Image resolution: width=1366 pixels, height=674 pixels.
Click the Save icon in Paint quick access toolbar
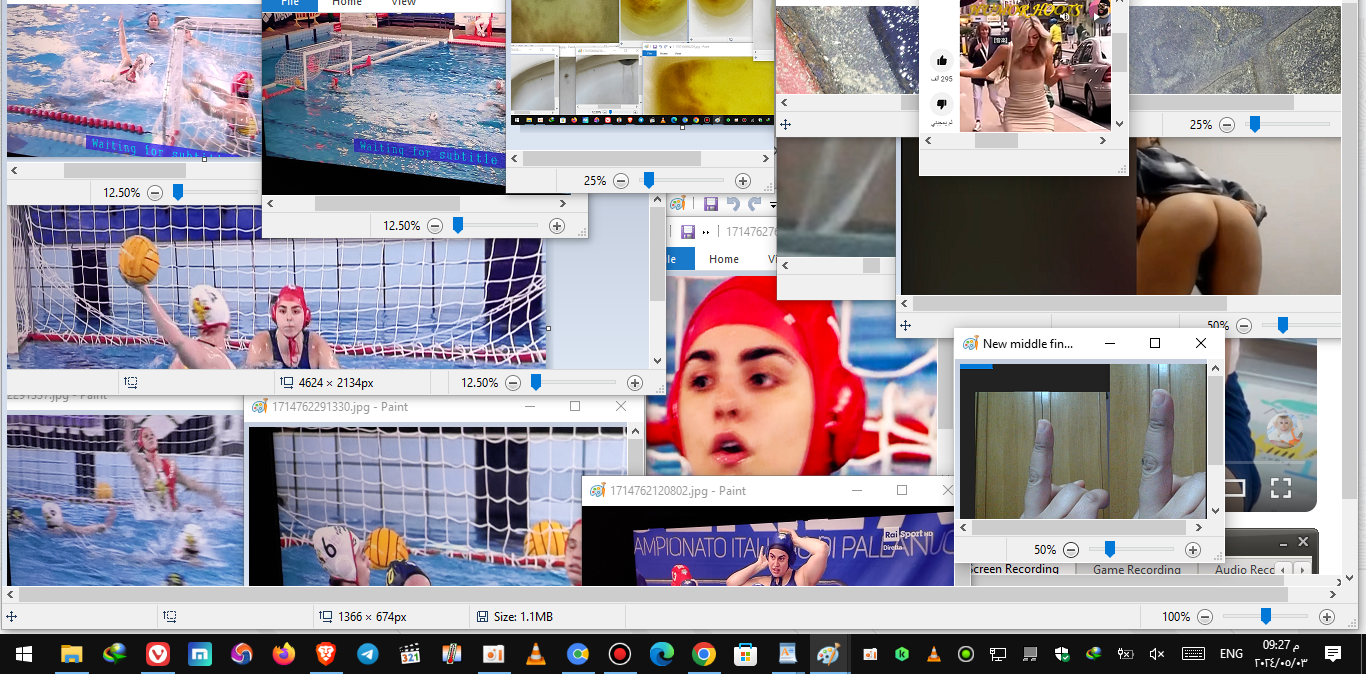[x=710, y=204]
